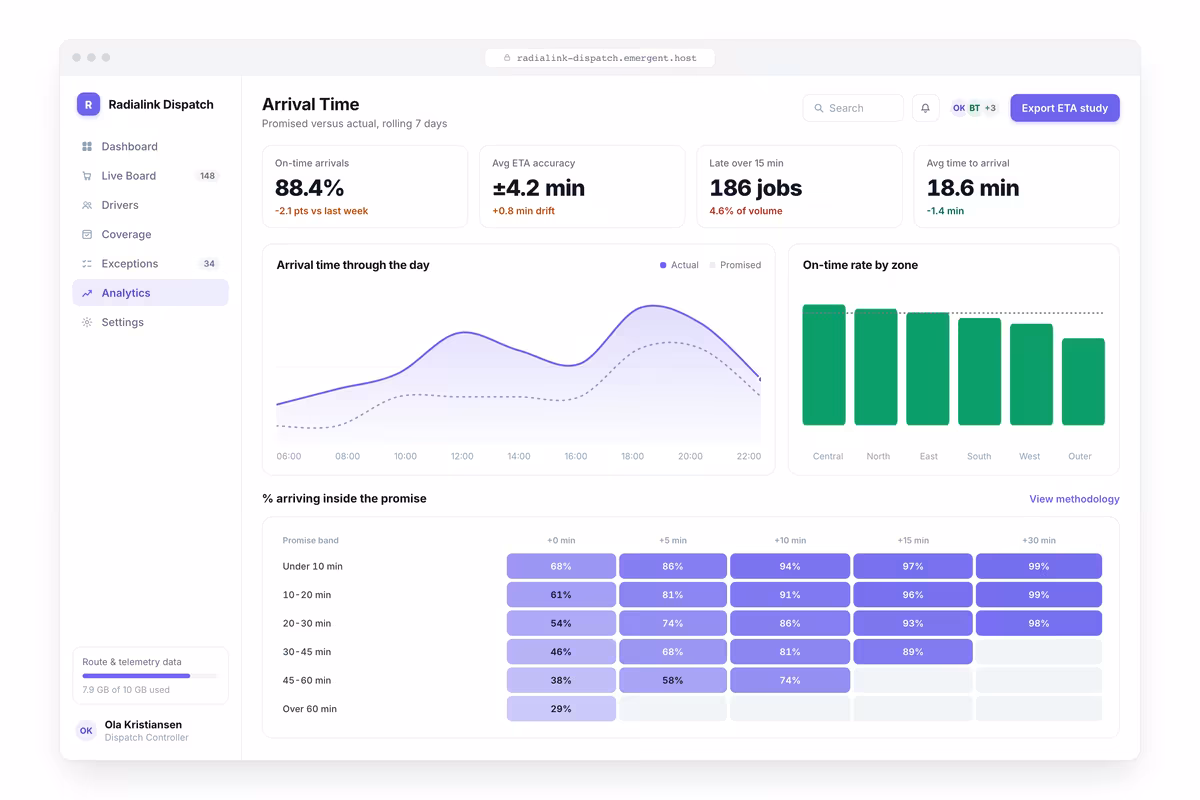Screen dimensions: 1200x800
Task: Click the Late over 15 min card
Action: [x=799, y=187]
